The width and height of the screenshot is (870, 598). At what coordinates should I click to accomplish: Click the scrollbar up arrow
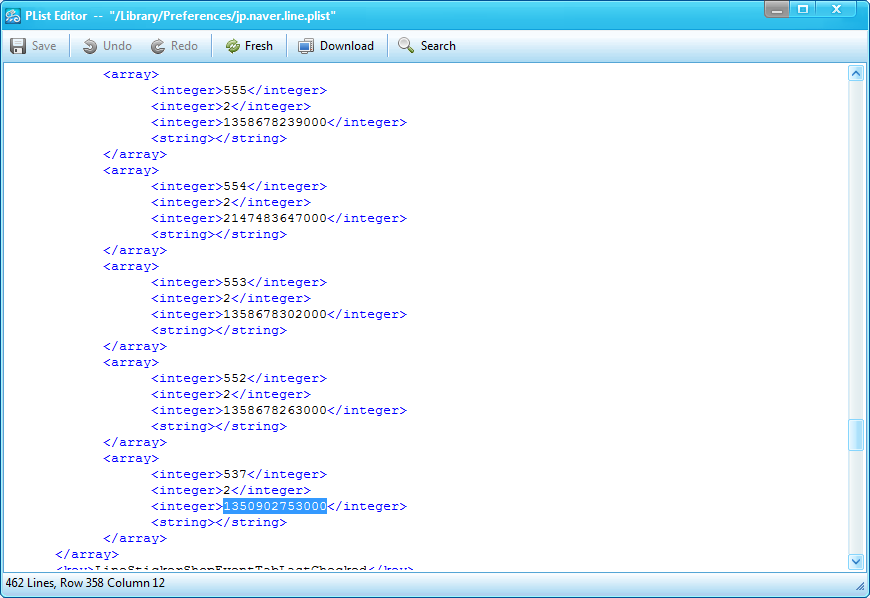[x=855, y=73]
